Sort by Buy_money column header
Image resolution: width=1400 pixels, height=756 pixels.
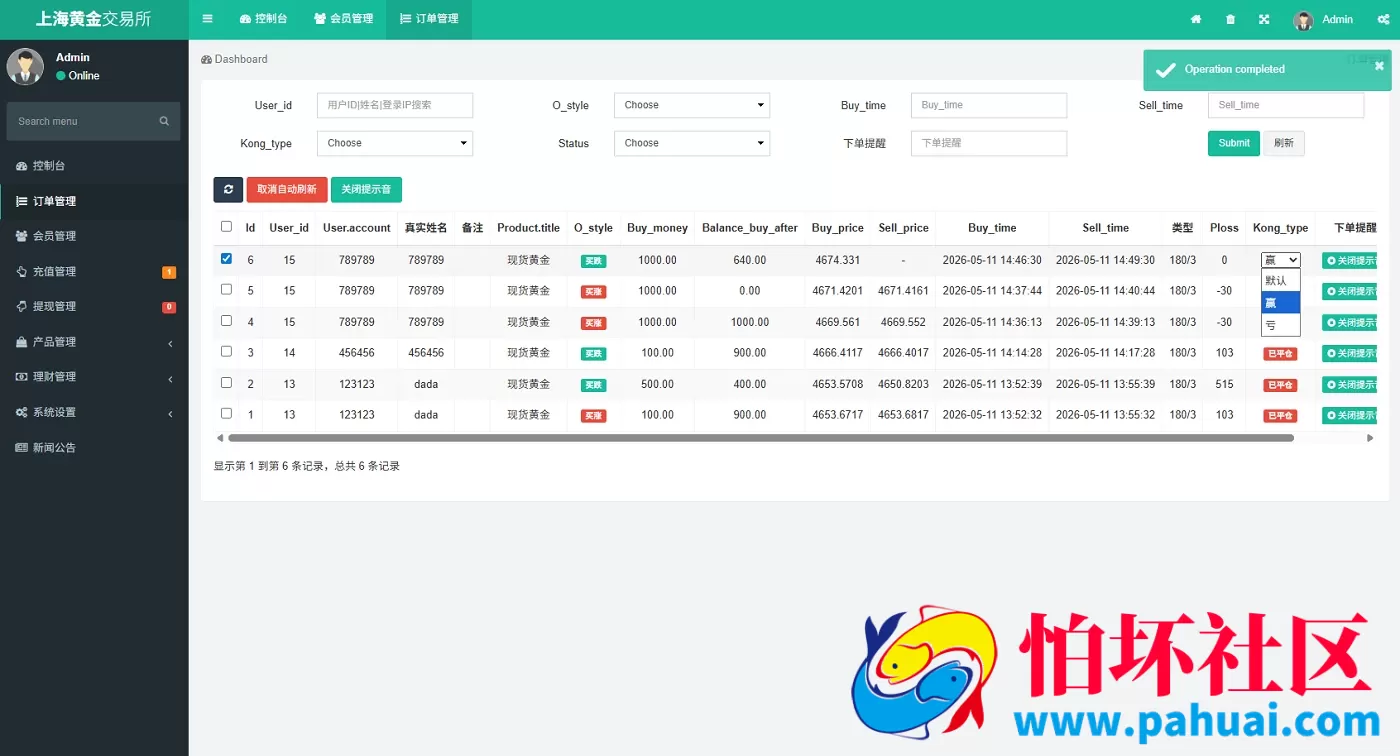(657, 228)
